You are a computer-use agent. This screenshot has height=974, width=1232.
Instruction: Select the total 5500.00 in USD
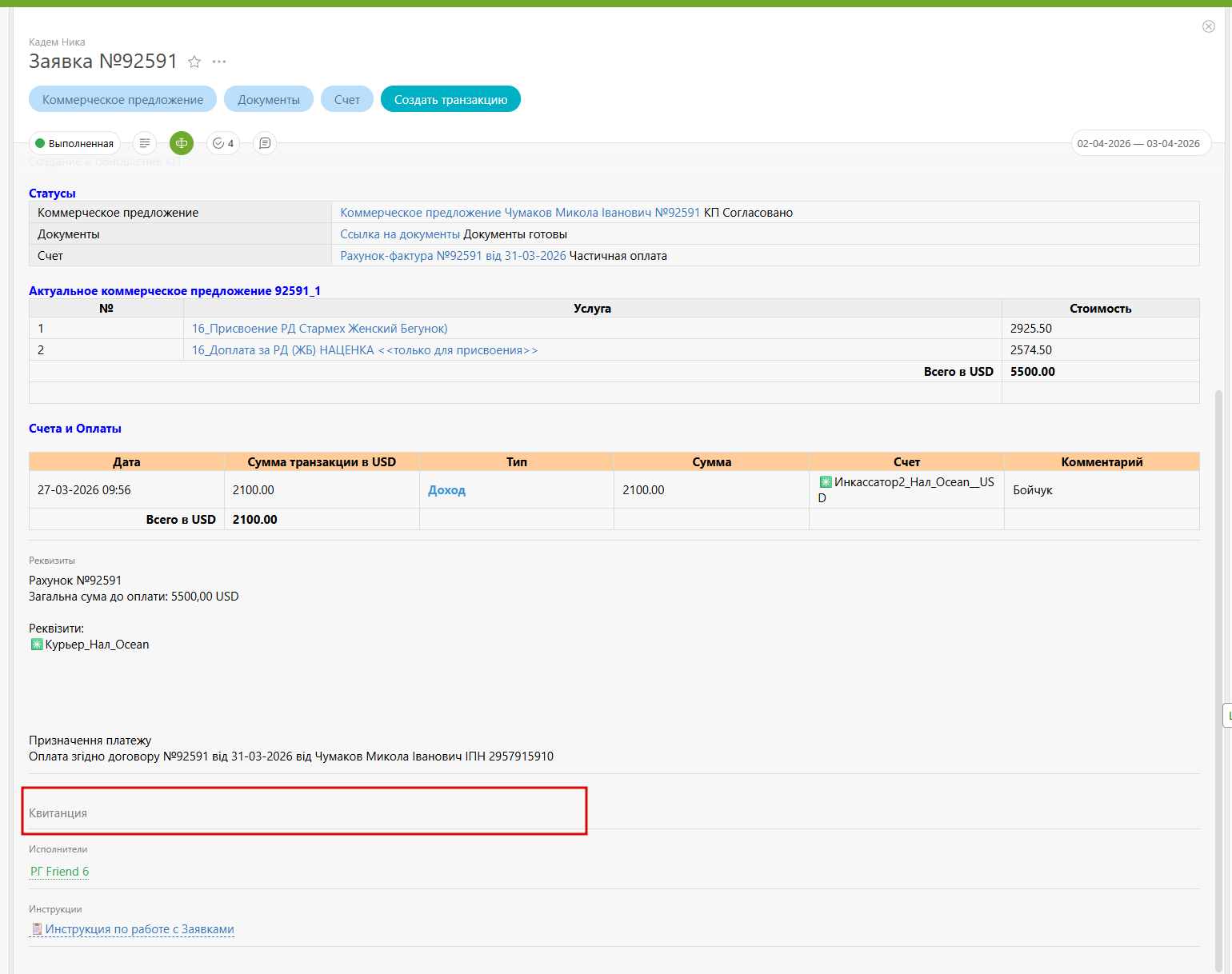coord(1033,372)
